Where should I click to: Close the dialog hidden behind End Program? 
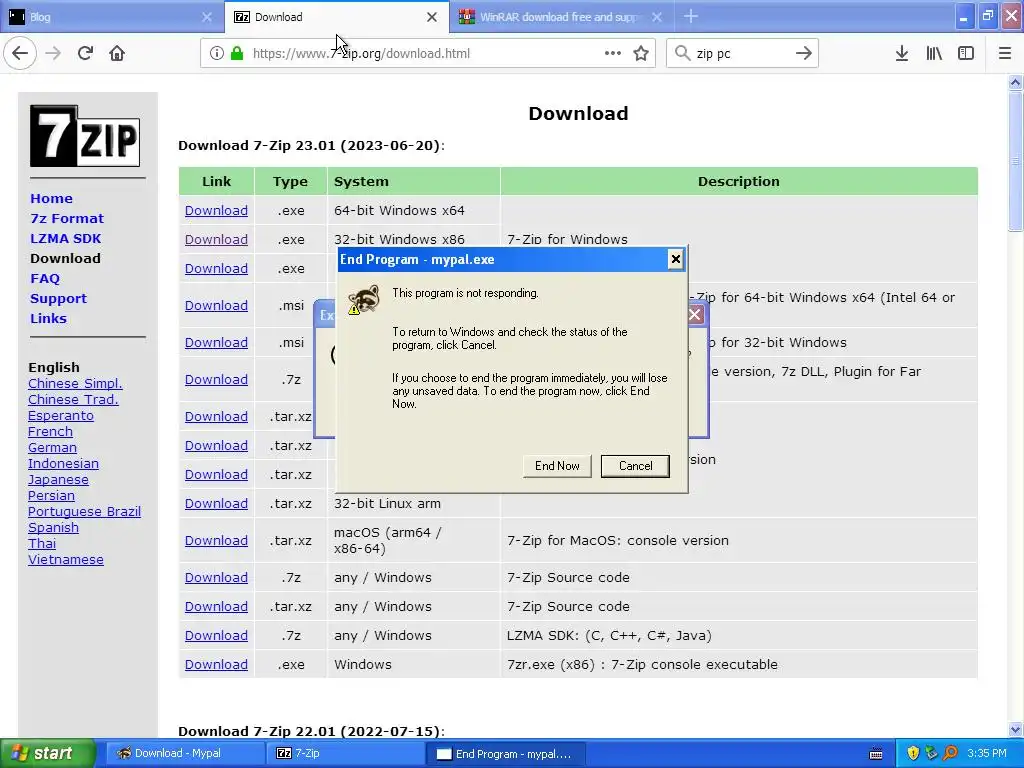pyautogui.click(x=695, y=315)
